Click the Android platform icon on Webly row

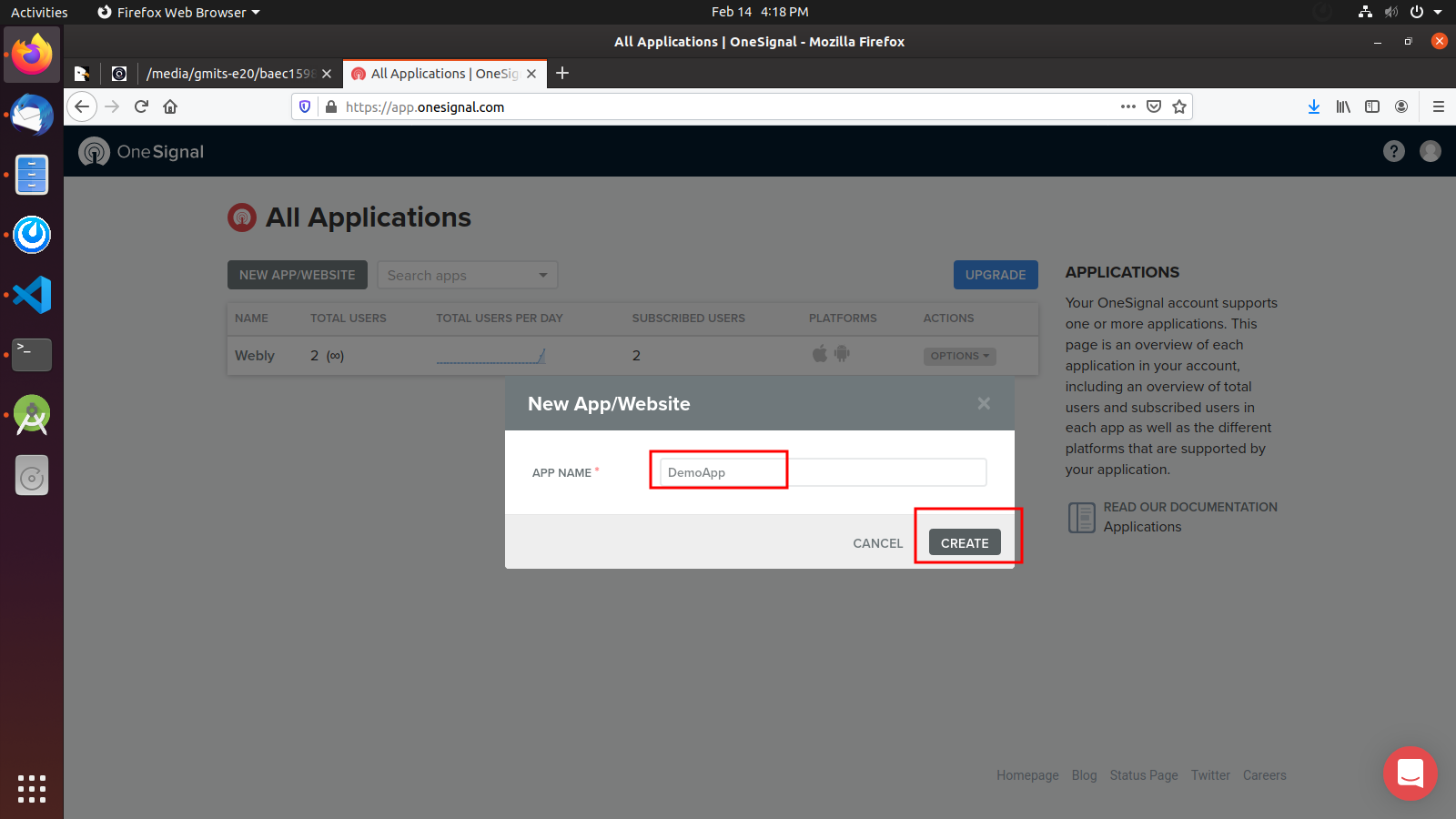(842, 355)
